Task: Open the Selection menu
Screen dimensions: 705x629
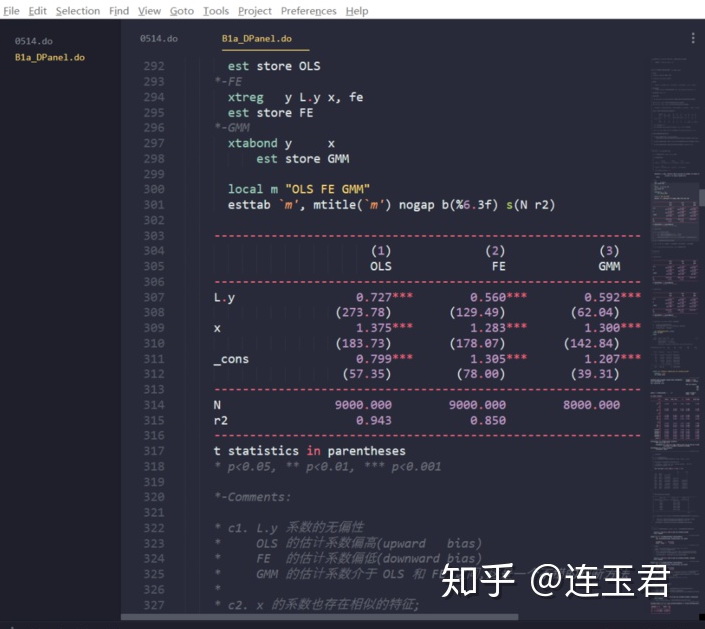Action: [x=78, y=11]
